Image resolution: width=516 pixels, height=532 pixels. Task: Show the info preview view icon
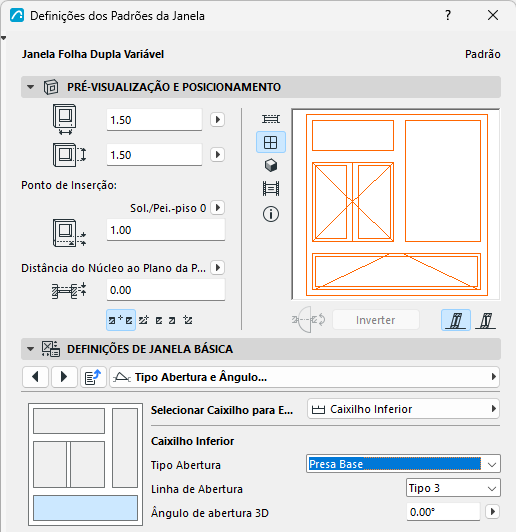tap(271, 214)
